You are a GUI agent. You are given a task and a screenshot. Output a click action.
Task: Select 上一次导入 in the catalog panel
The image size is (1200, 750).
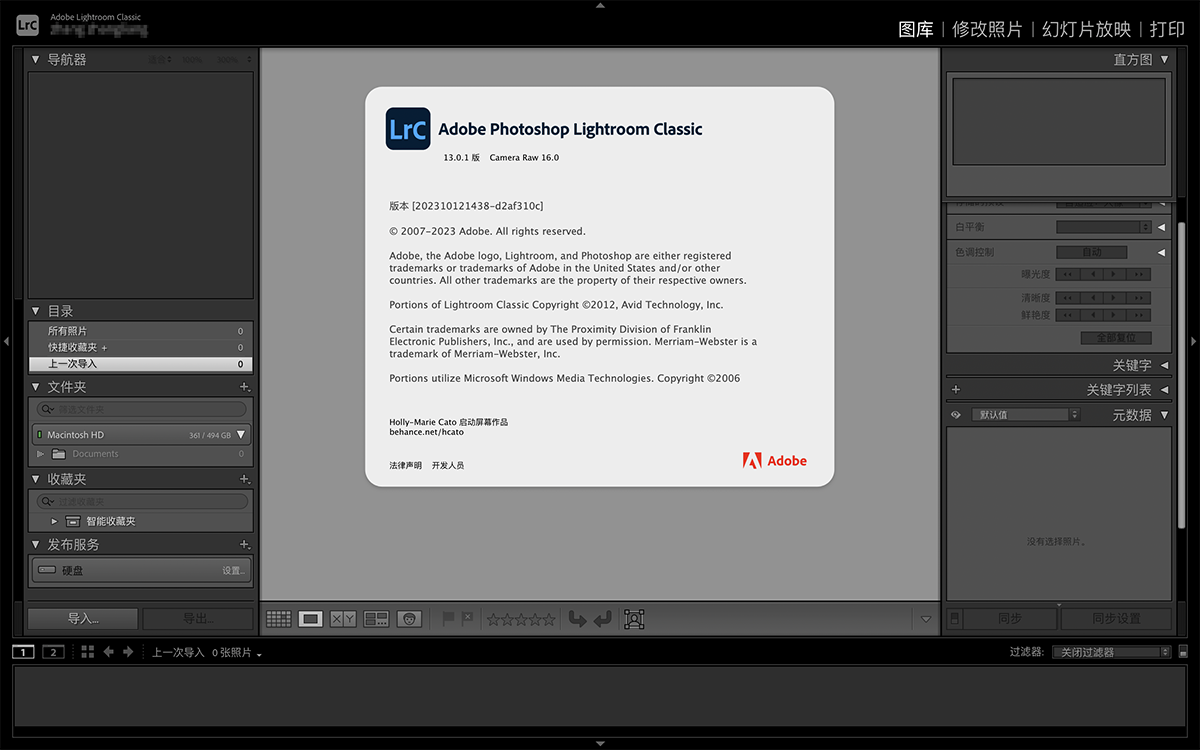pos(140,364)
